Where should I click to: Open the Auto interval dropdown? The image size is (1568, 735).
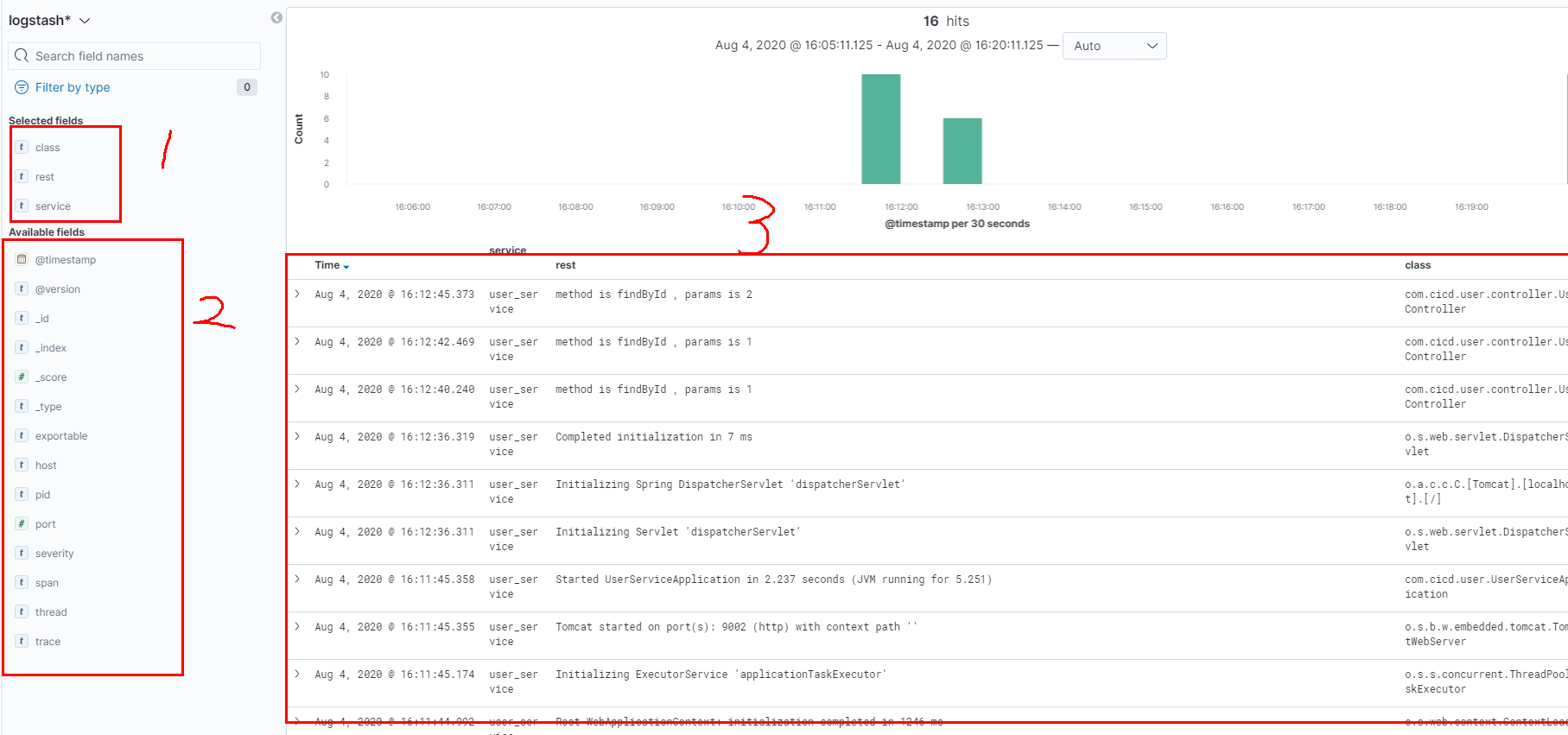click(1114, 46)
